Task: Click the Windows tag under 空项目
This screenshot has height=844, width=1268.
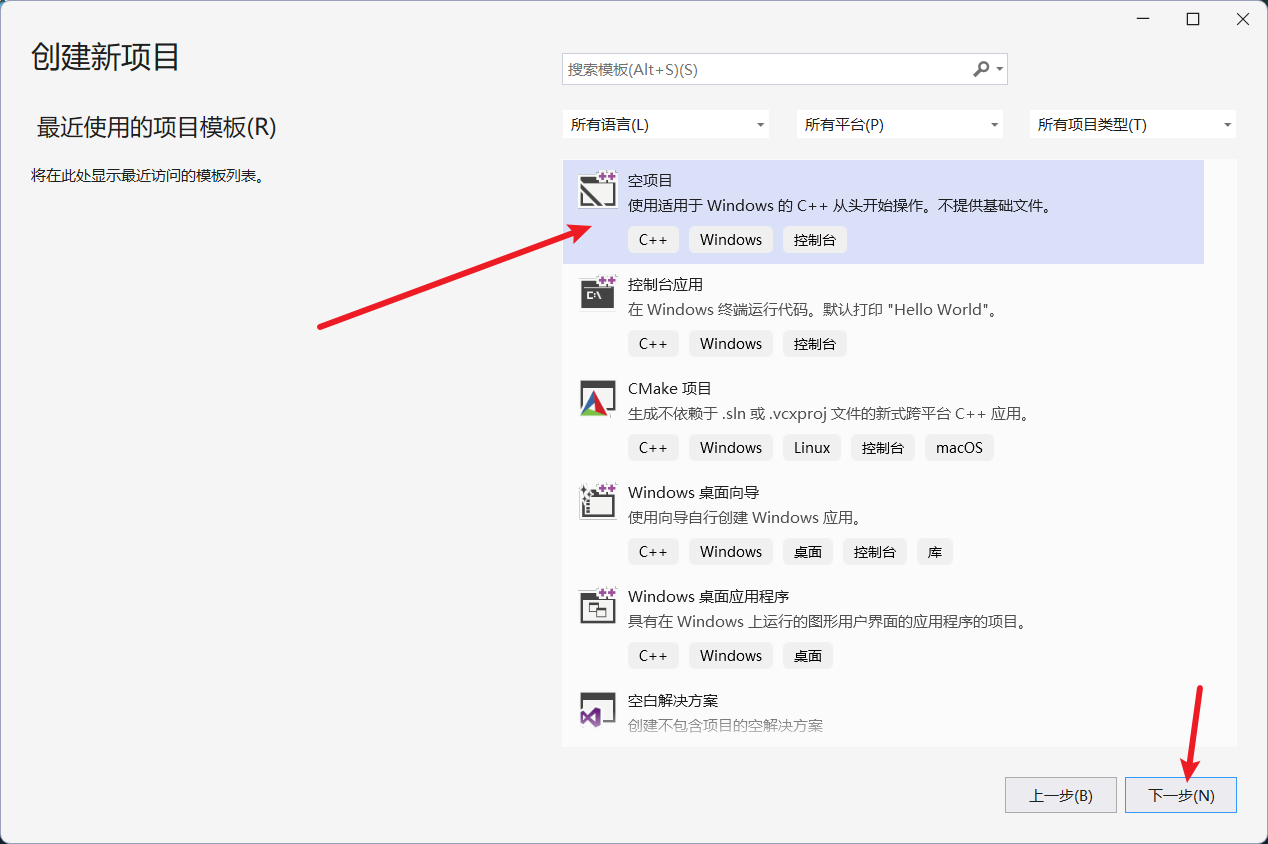Action: (x=731, y=240)
